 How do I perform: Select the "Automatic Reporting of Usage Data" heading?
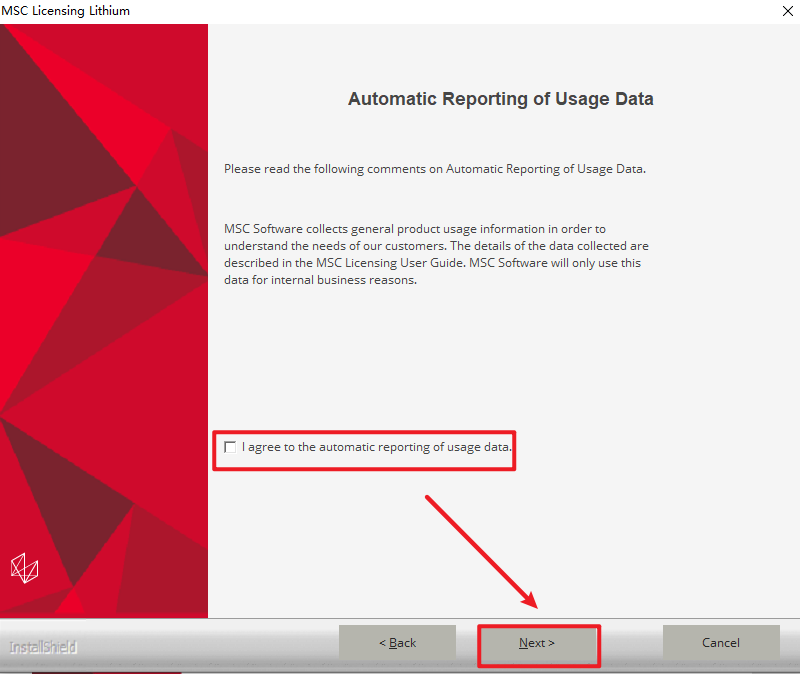tap(500, 99)
